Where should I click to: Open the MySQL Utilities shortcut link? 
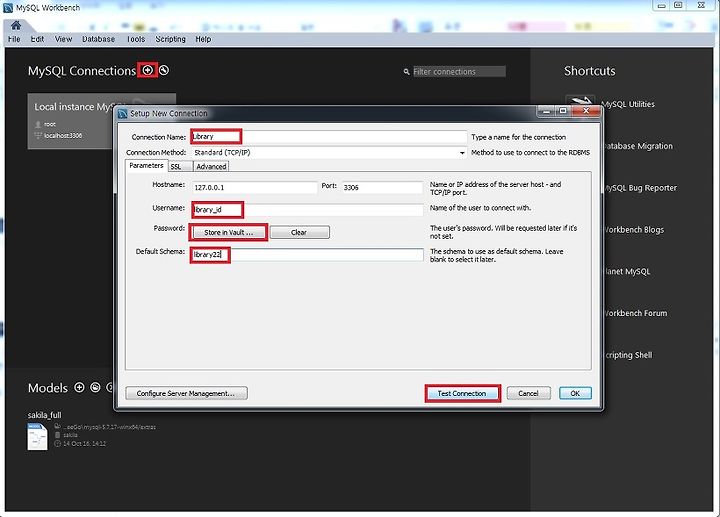(629, 104)
